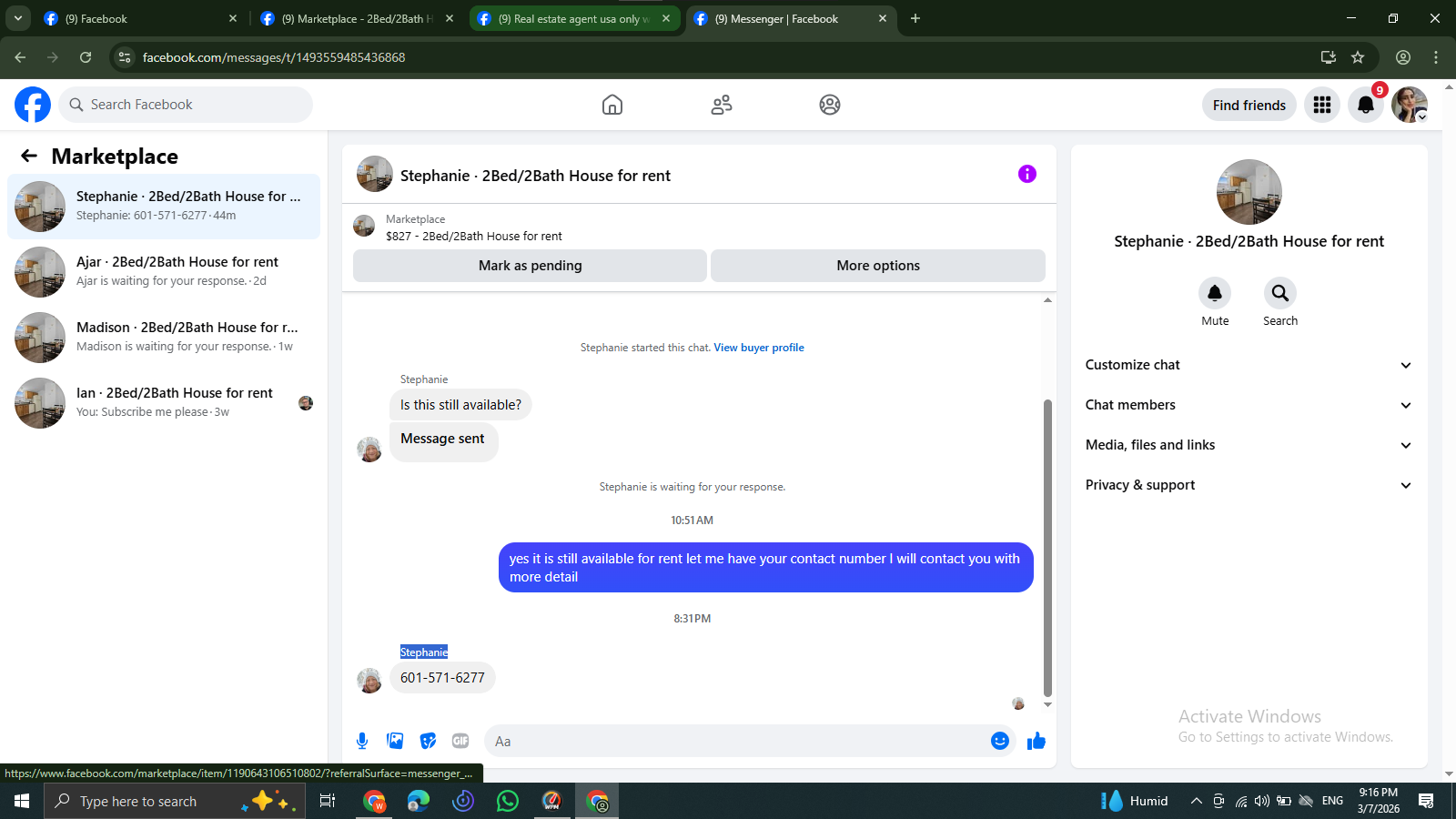Go back using the Marketplace back arrow
This screenshot has height=819, width=1456.
click(29, 156)
